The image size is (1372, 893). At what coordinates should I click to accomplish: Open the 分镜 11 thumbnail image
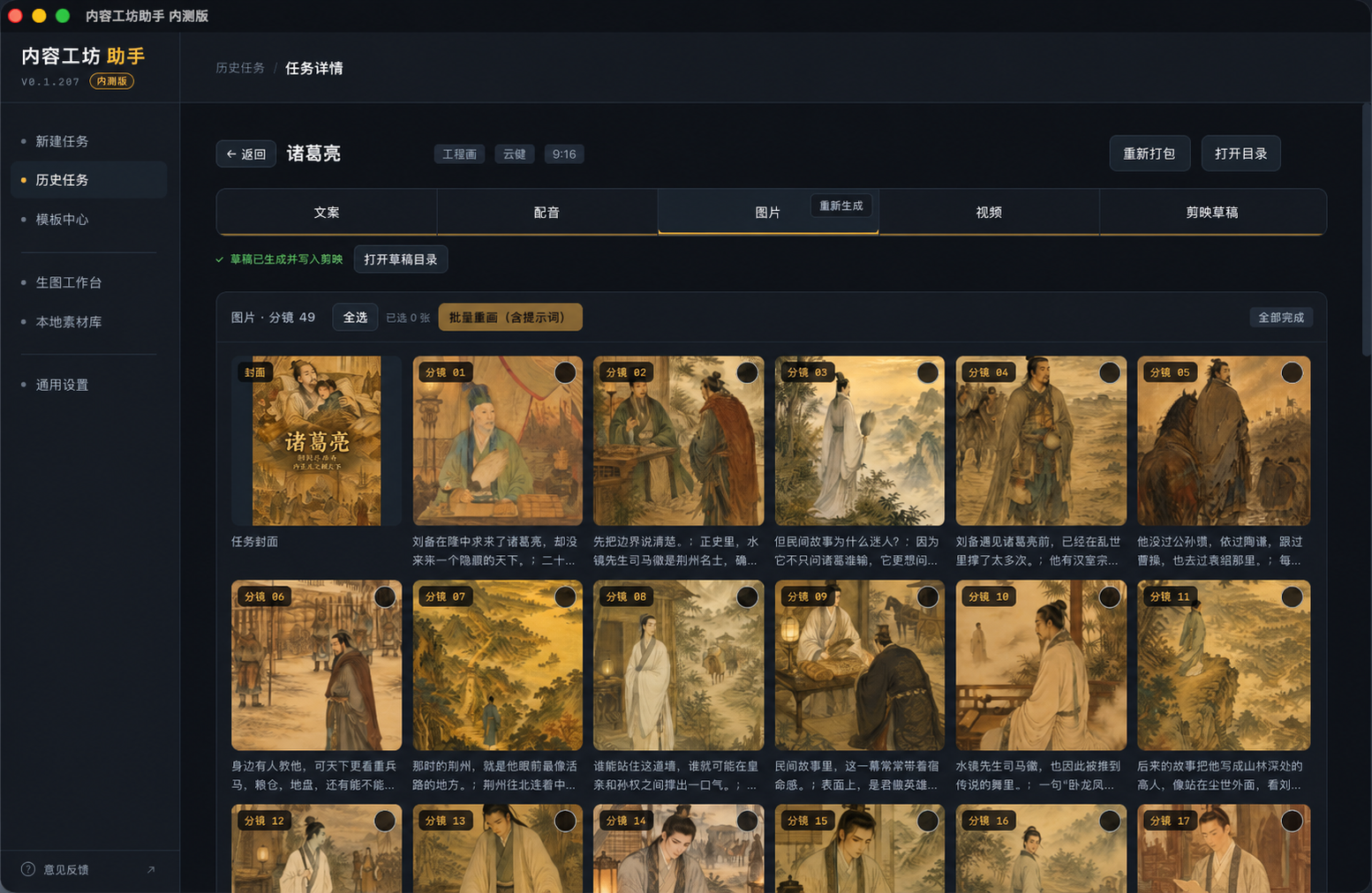click(x=1224, y=665)
